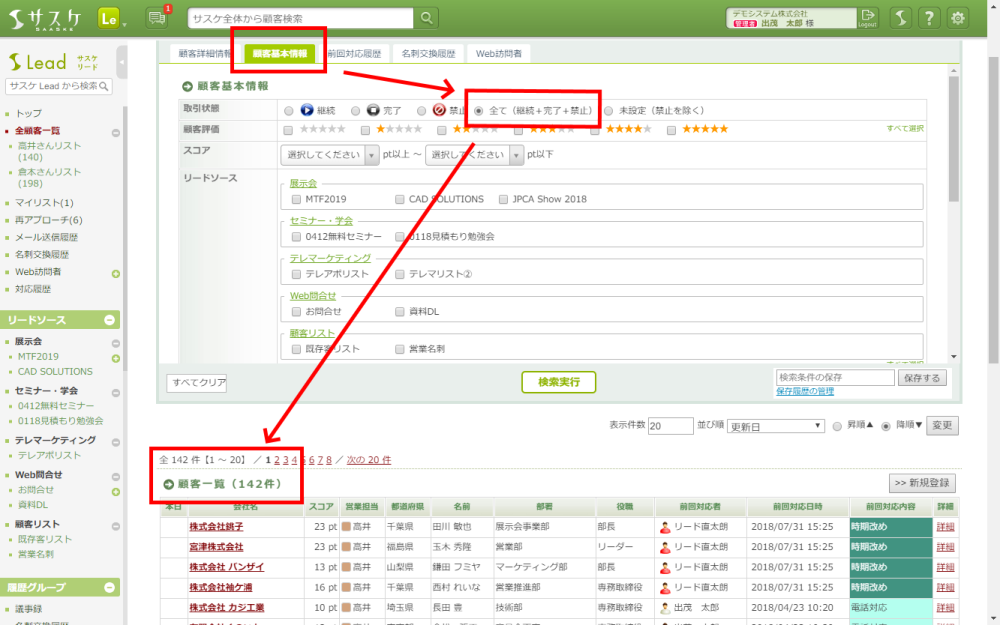Screen dimensions: 1000x625
Task: Open the 株式会社銚子 company link
Action: pos(216,527)
